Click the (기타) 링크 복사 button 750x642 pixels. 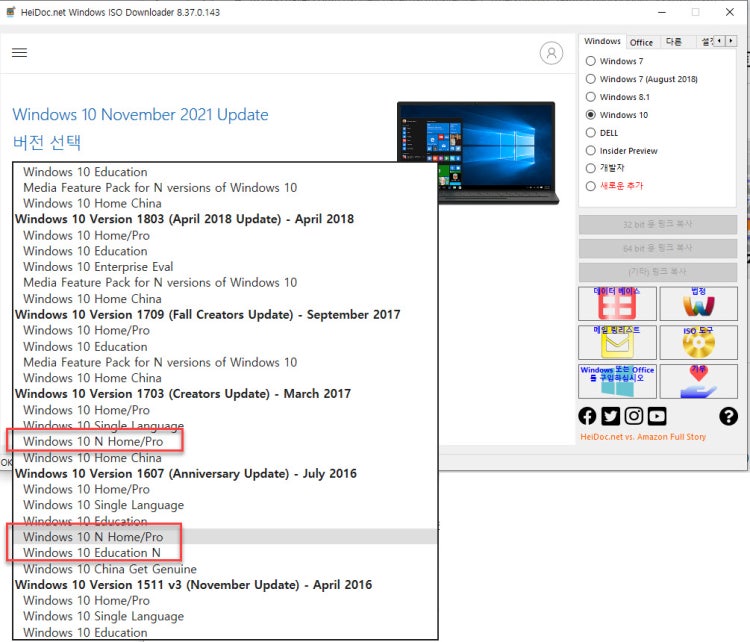pyautogui.click(x=658, y=272)
